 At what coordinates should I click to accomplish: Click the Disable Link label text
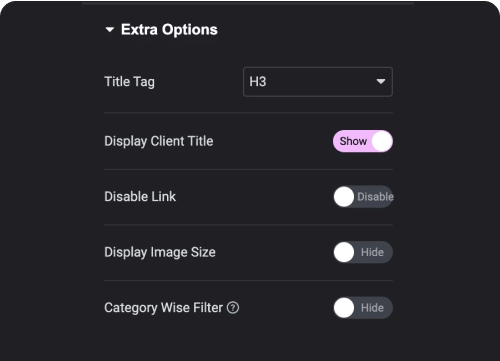pos(140,197)
